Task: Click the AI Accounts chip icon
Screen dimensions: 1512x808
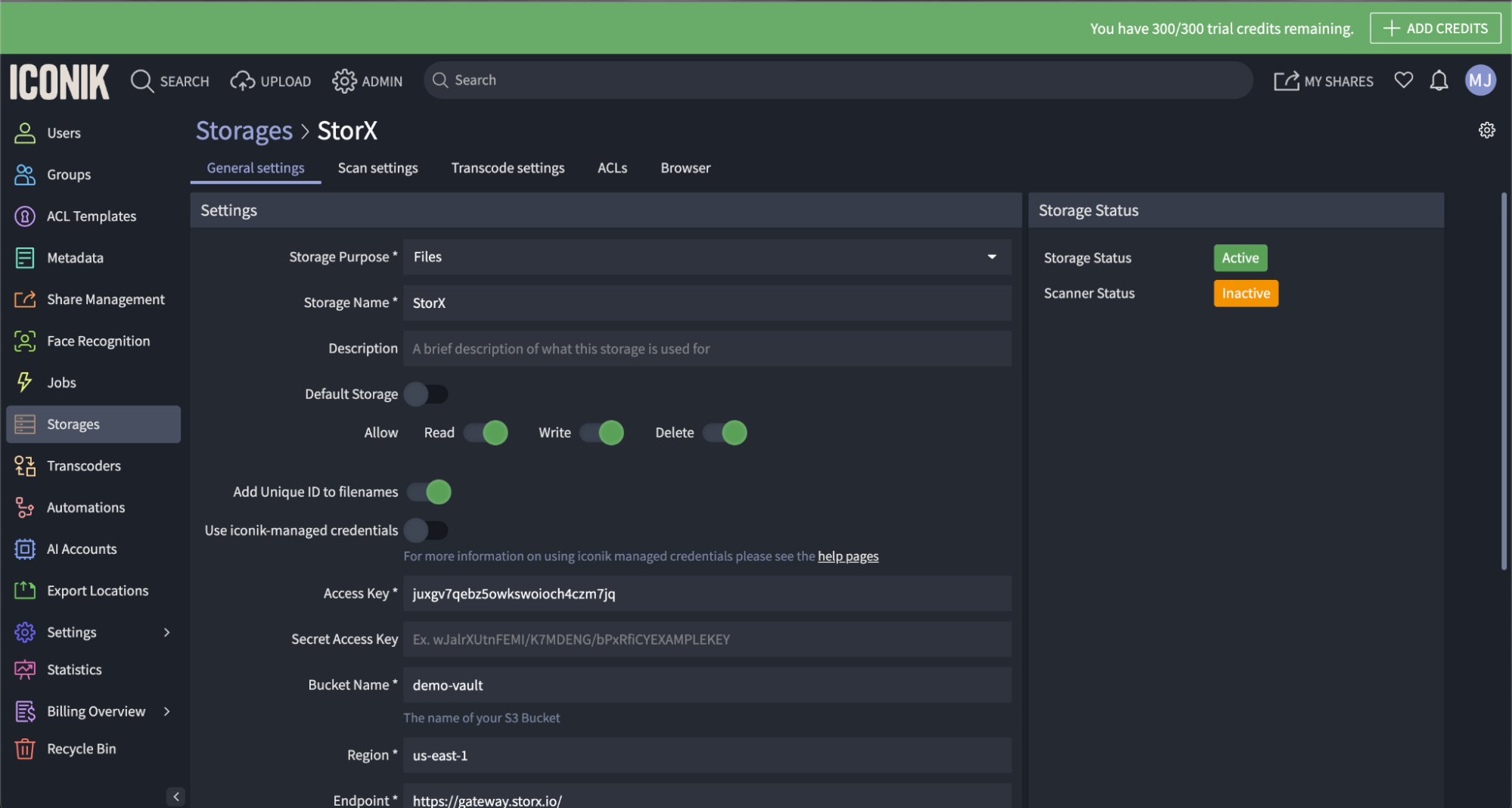Action: click(25, 549)
